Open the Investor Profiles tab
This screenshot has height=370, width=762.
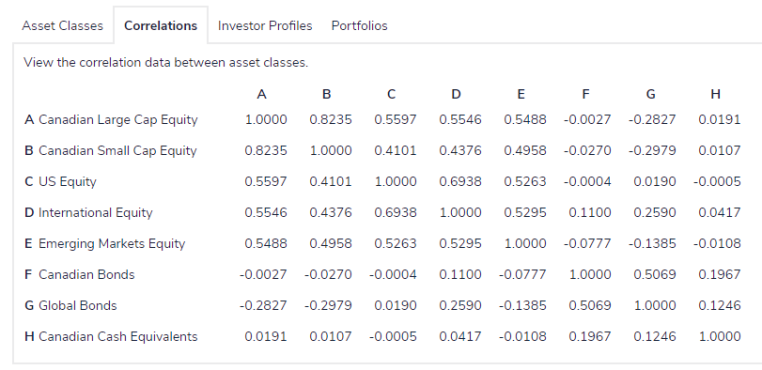pos(265,26)
